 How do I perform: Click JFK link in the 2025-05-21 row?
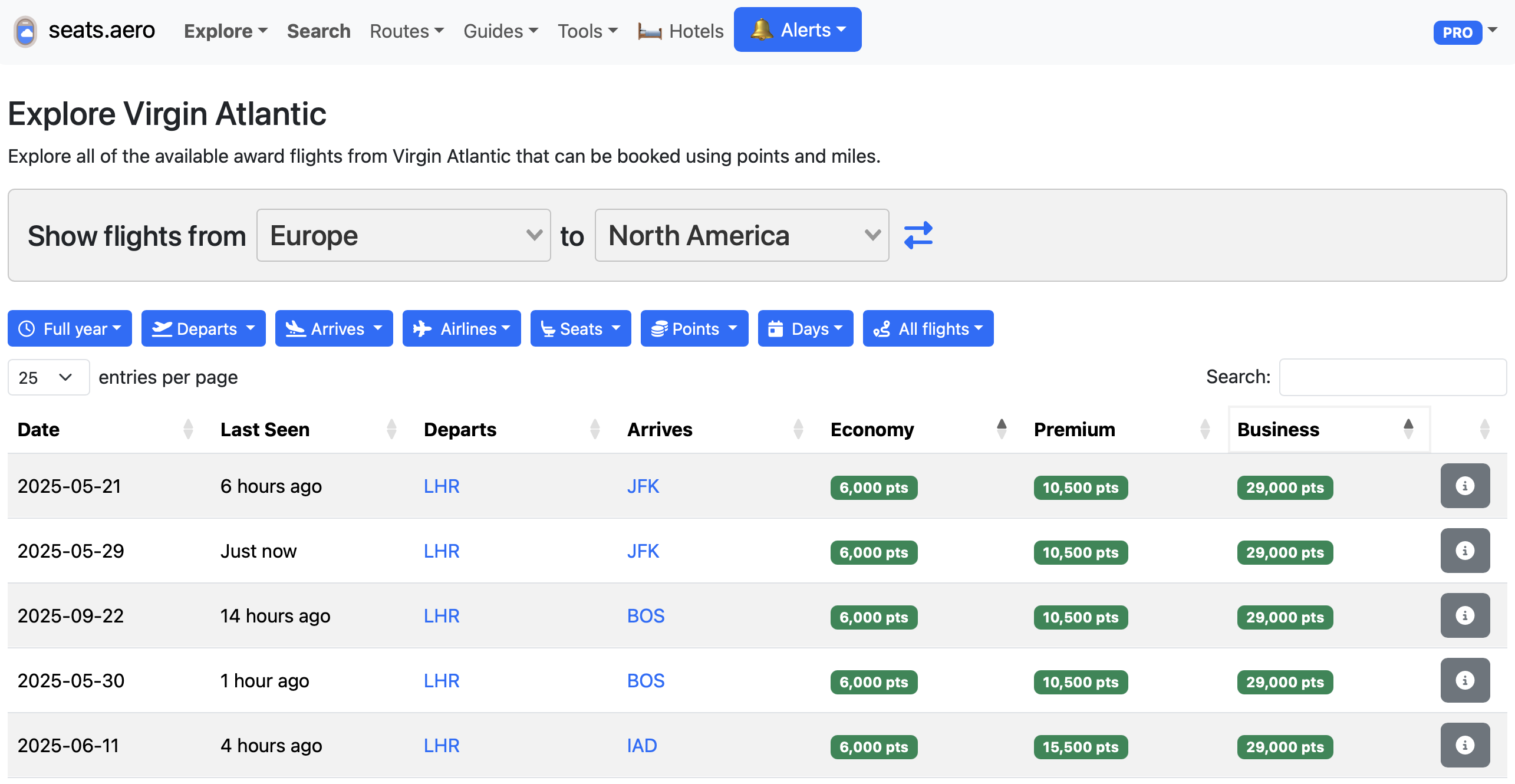(x=643, y=486)
